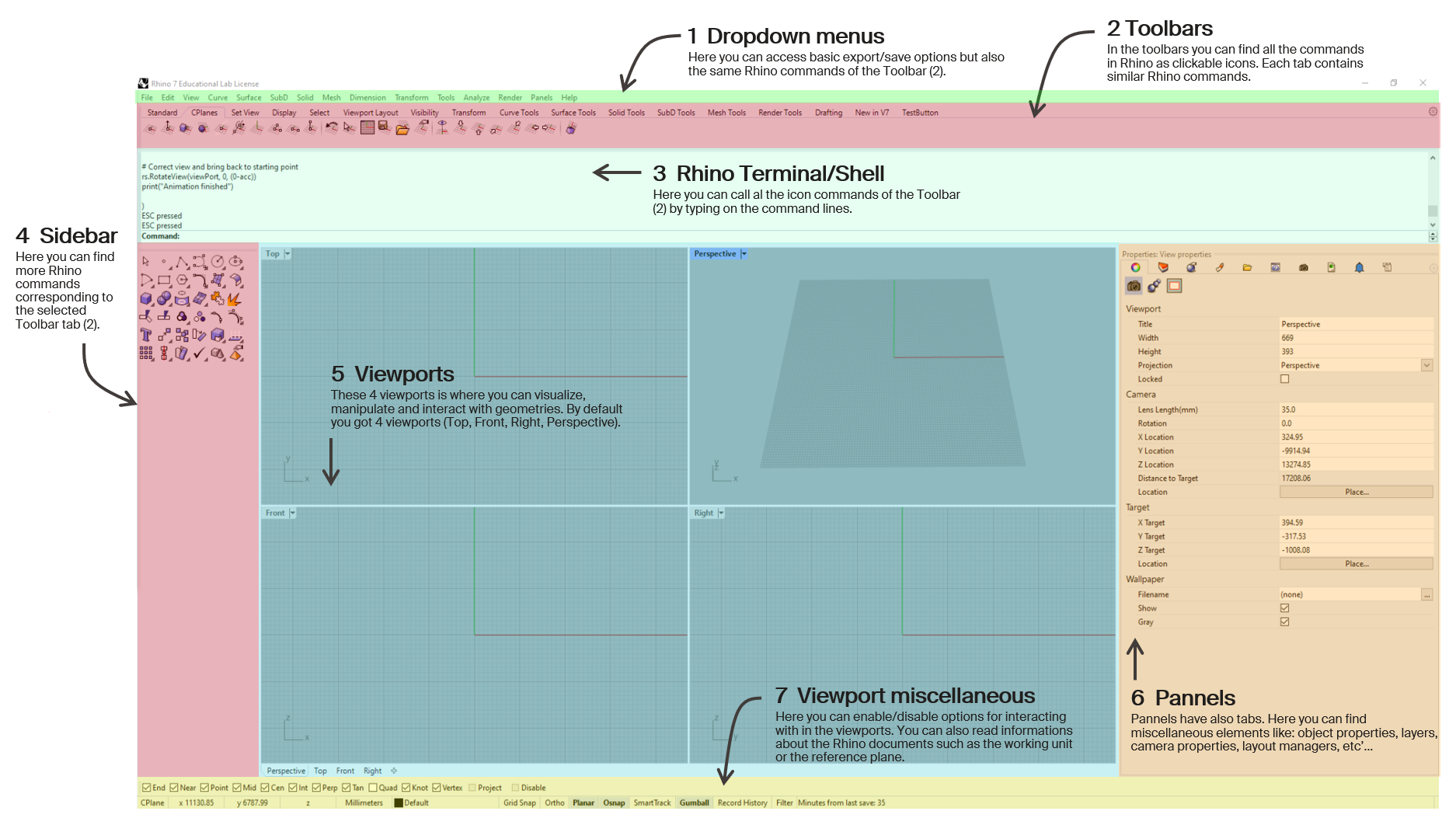The width and height of the screenshot is (1456, 825).
Task: Choose the Rectangle tool in sidebar
Action: click(x=164, y=280)
